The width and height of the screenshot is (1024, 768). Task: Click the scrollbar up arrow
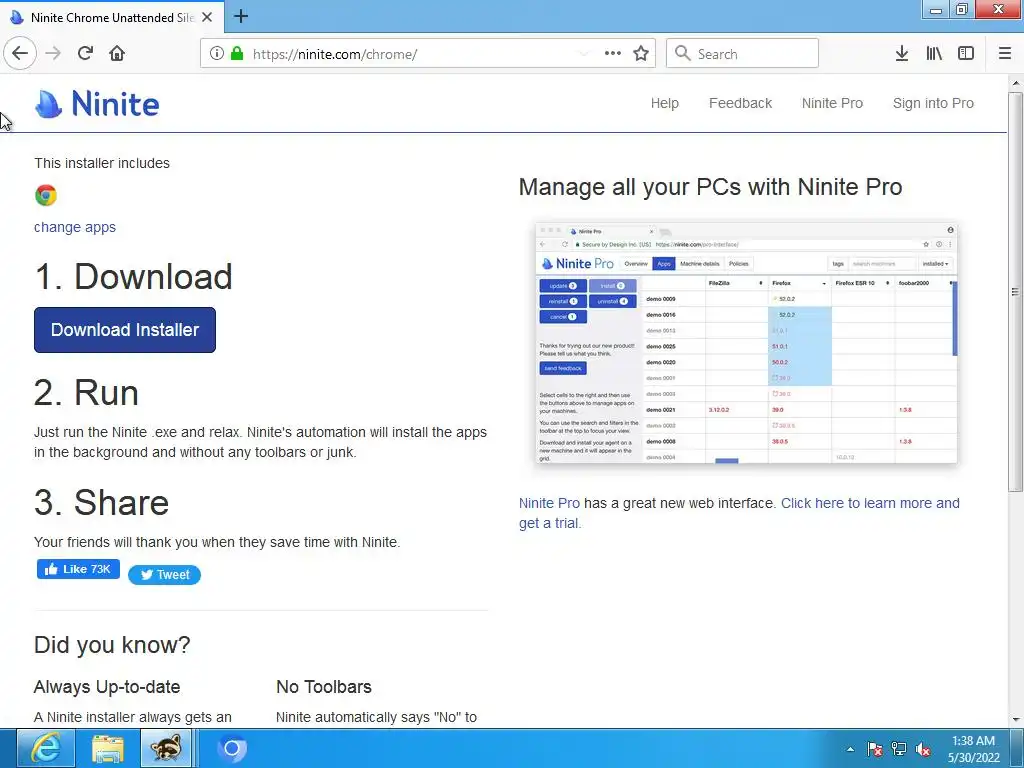1016,84
